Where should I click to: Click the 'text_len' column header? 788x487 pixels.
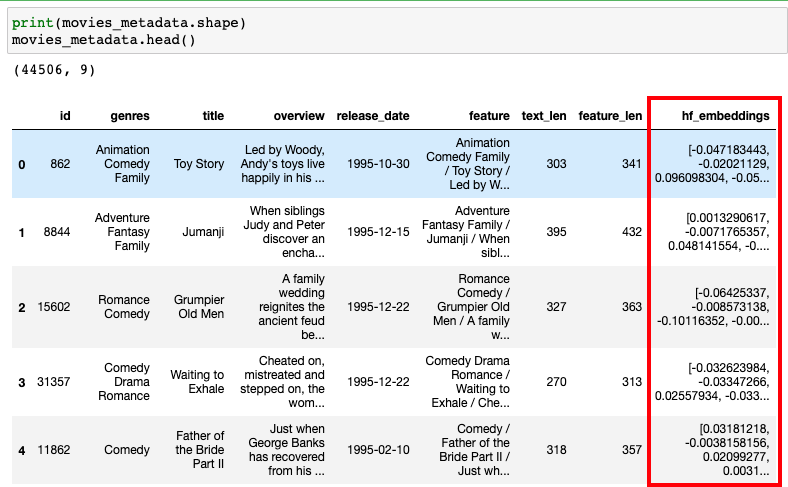544,116
